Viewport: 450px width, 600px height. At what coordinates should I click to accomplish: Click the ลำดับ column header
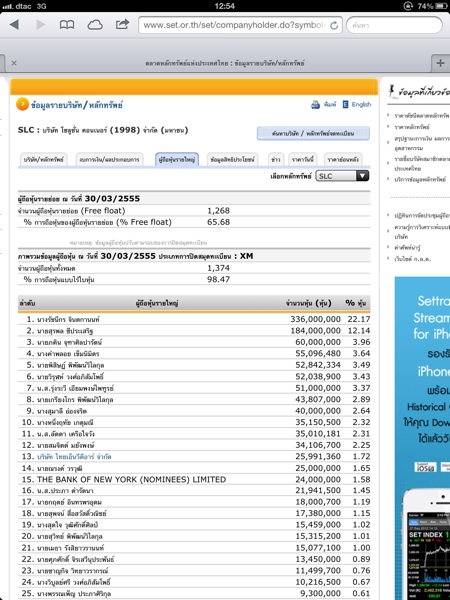pos(27,303)
